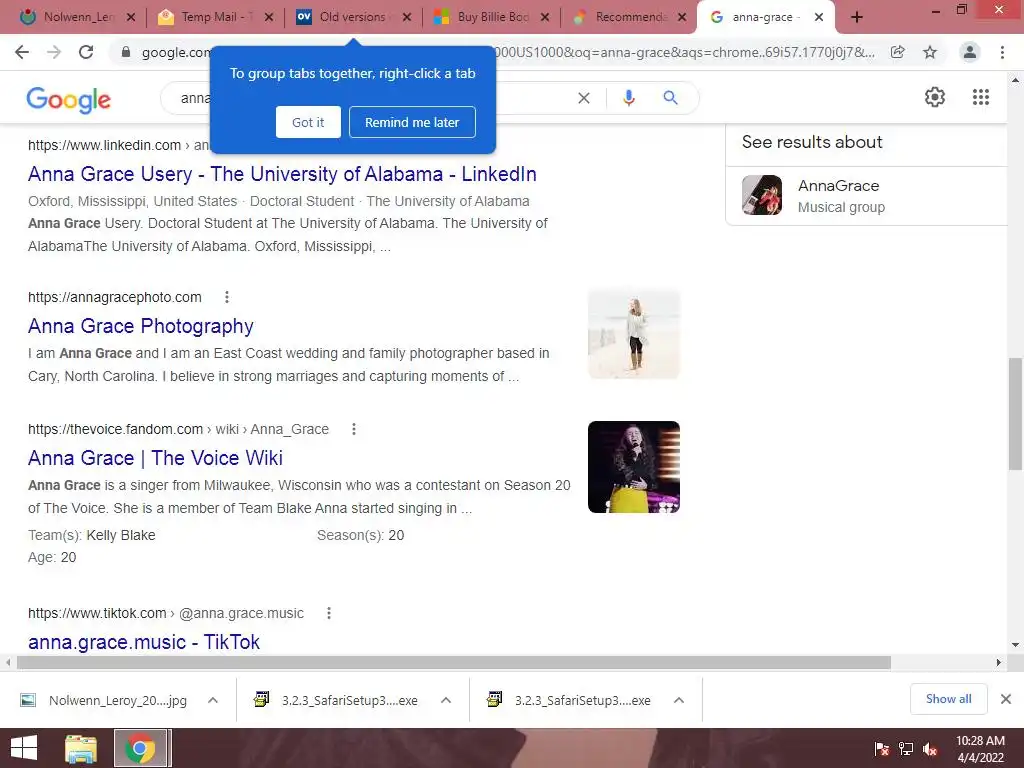Switch to the Recommenda tab
Screen dimensions: 1024x768
pos(630,17)
